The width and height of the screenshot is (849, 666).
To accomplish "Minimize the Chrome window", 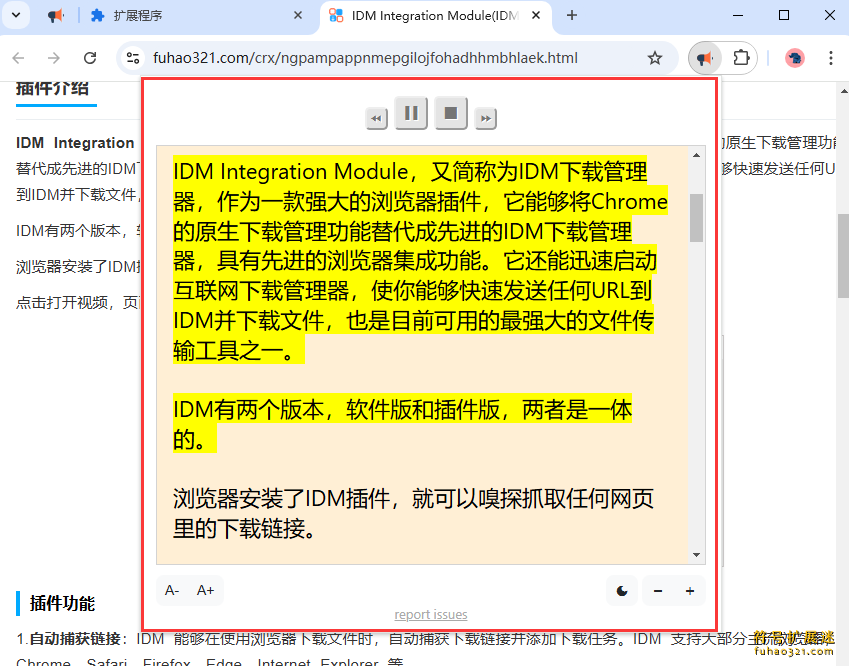I will click(737, 16).
